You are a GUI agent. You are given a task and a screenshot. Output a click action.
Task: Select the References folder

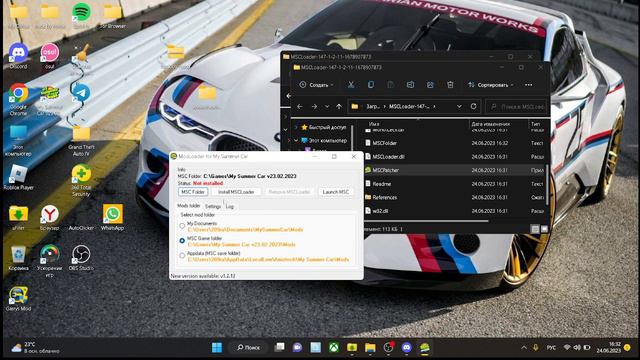384,197
